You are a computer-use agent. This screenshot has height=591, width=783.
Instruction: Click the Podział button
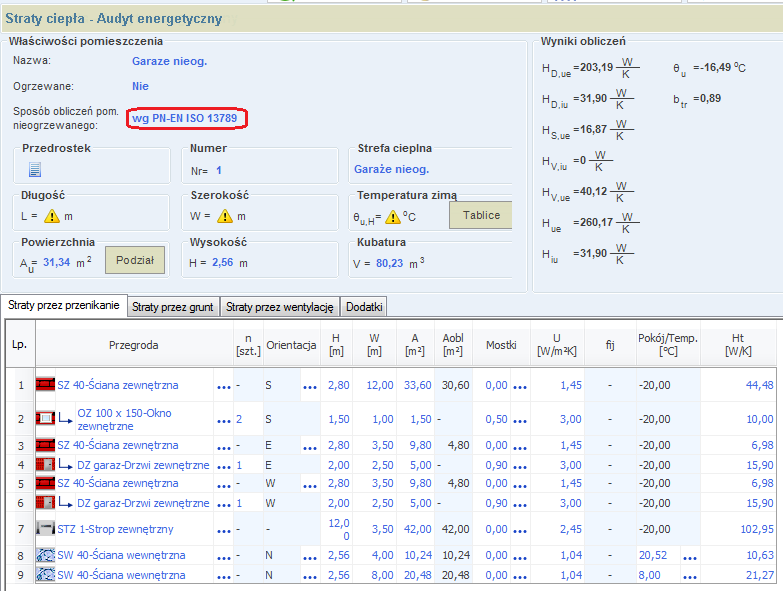(x=135, y=260)
